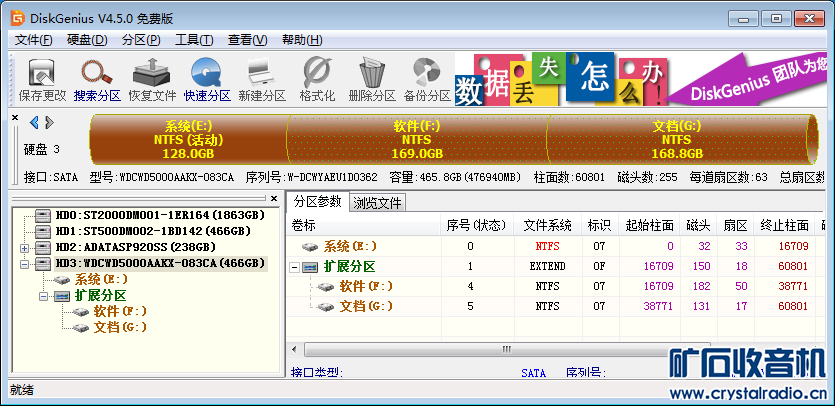Viewport: 835px width, 406px height.
Task: Open the 硬盘(D) menu
Action: pyautogui.click(x=87, y=40)
